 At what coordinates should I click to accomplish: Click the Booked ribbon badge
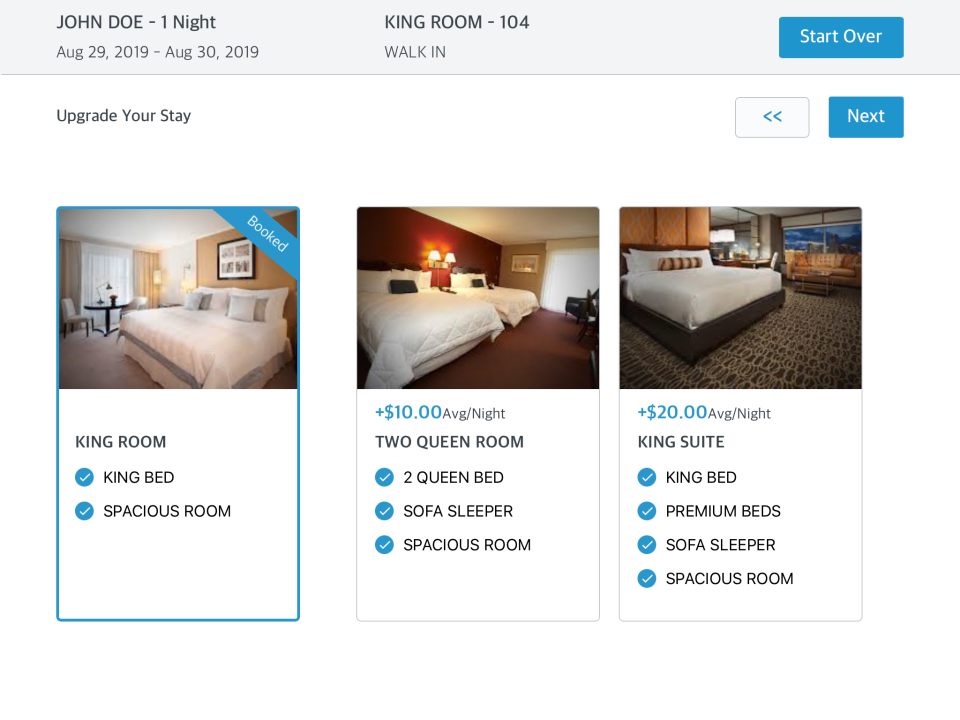[267, 234]
